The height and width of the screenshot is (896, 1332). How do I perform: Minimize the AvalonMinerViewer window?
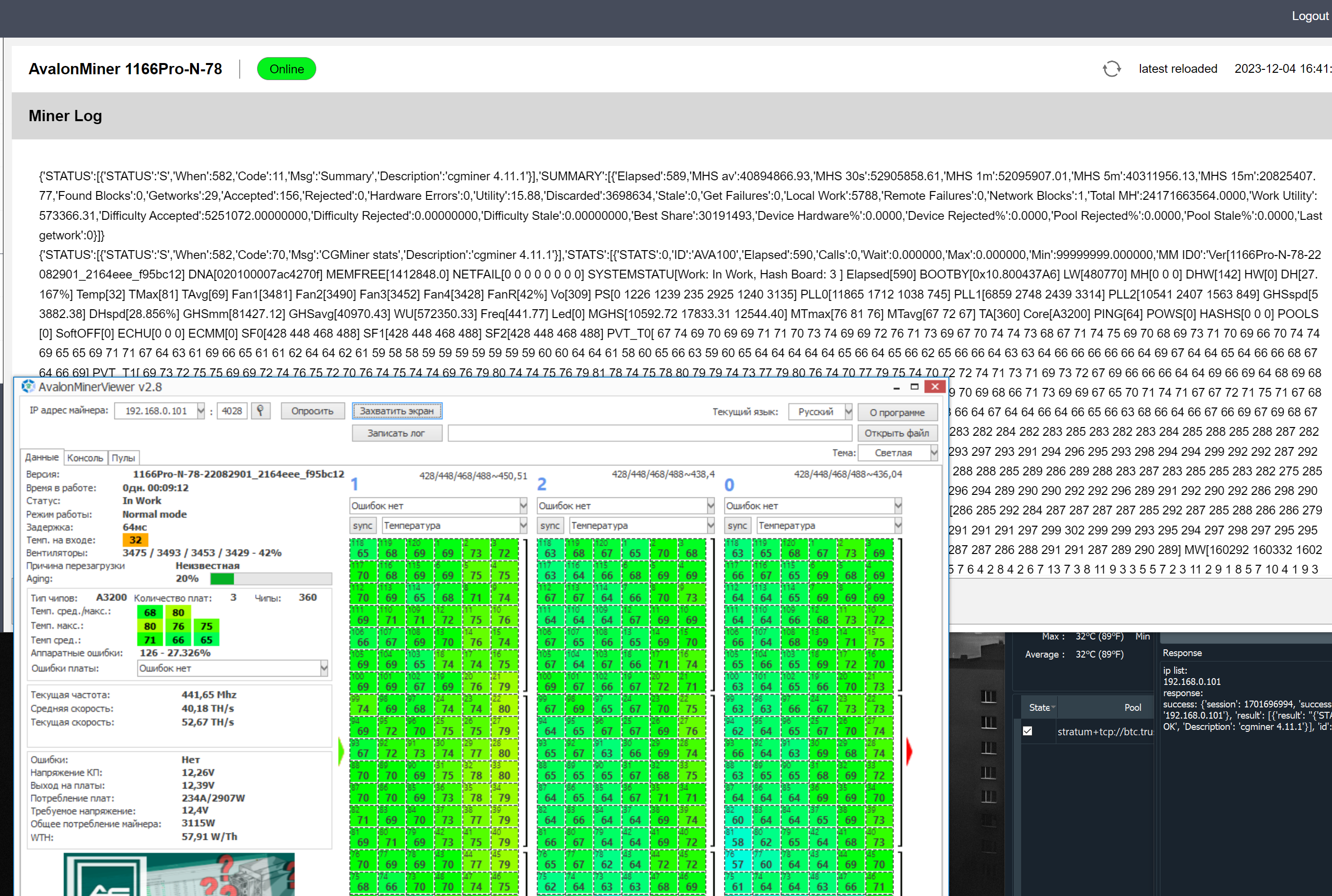[x=896, y=387]
